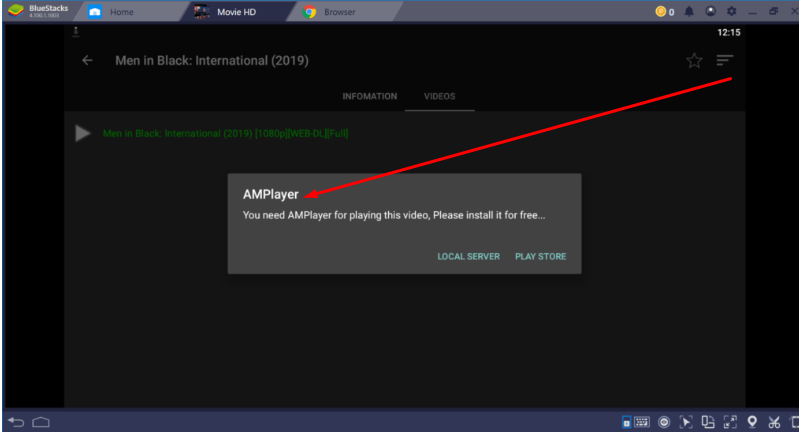Open the set location pin icon
The width and height of the screenshot is (799, 432).
[752, 422]
